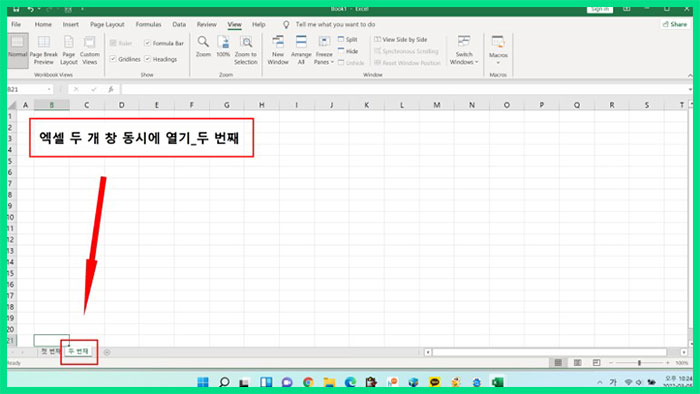Open the Formulas ribbon tab
The height and width of the screenshot is (394, 700).
[x=148, y=25]
